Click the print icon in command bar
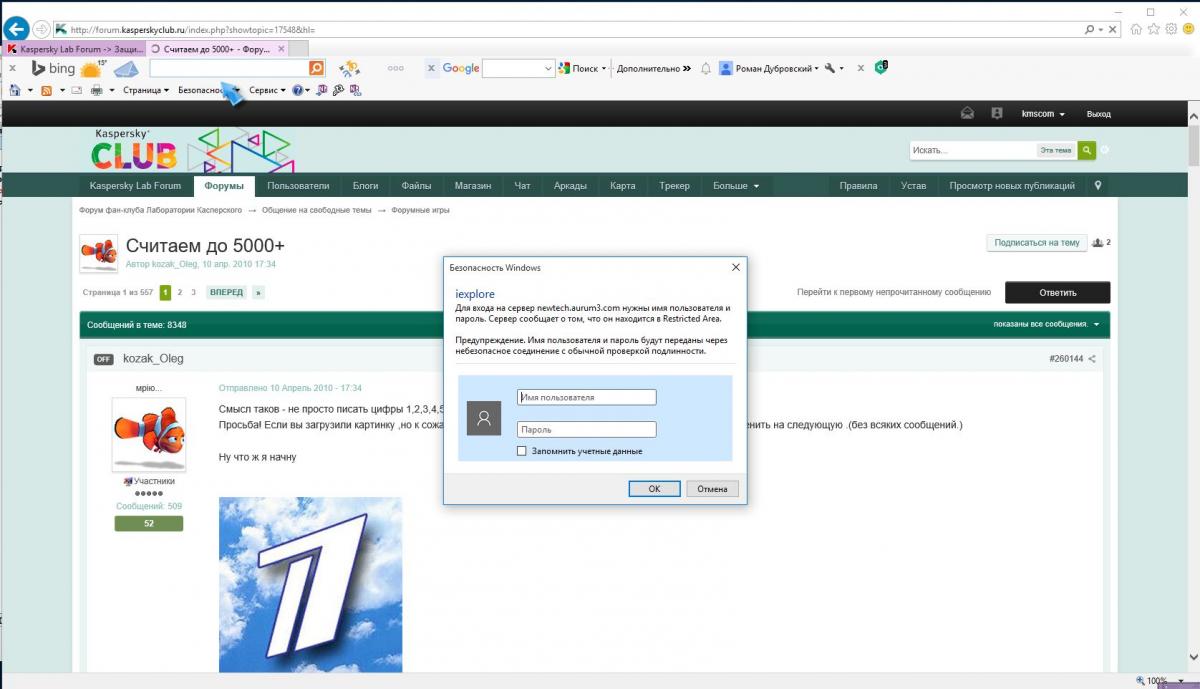This screenshot has height=689, width=1200. [x=97, y=90]
